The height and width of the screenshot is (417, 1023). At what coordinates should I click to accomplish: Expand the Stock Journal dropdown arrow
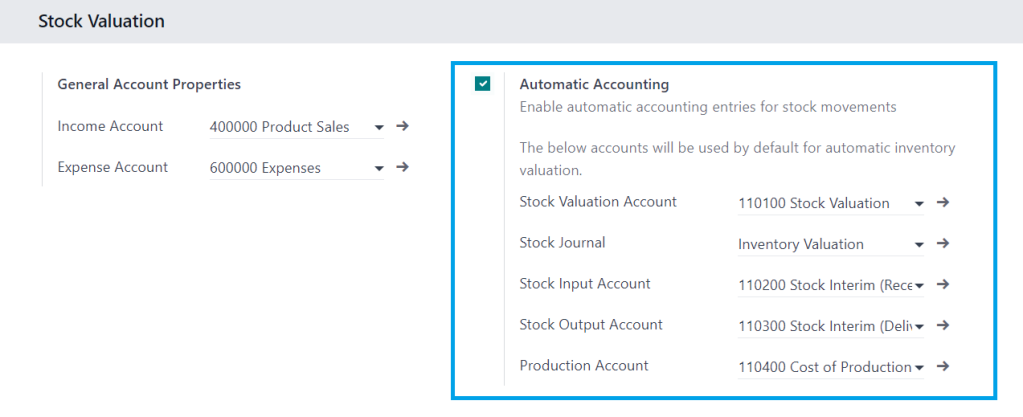coord(919,245)
